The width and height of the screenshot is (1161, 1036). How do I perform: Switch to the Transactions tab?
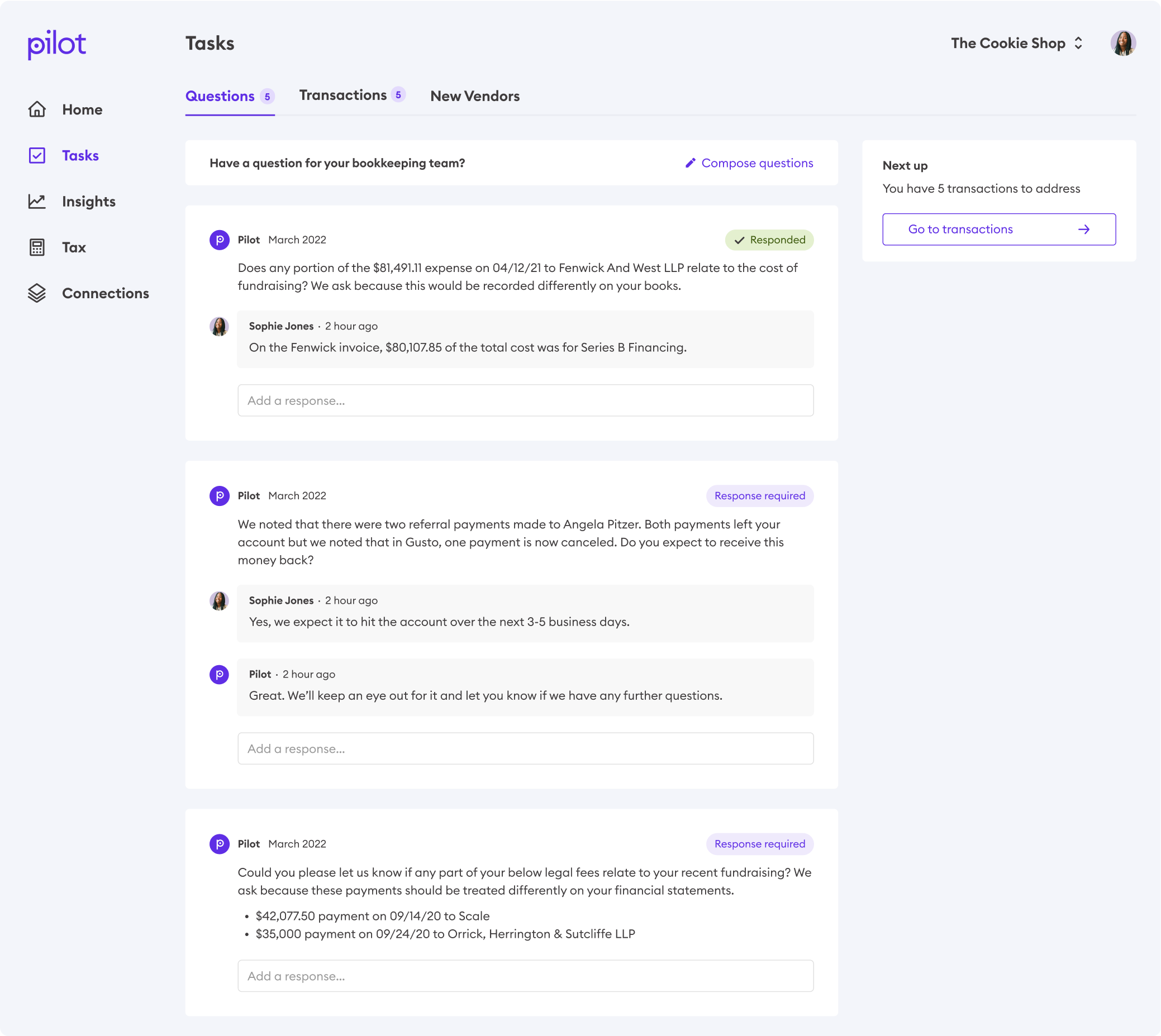click(353, 95)
